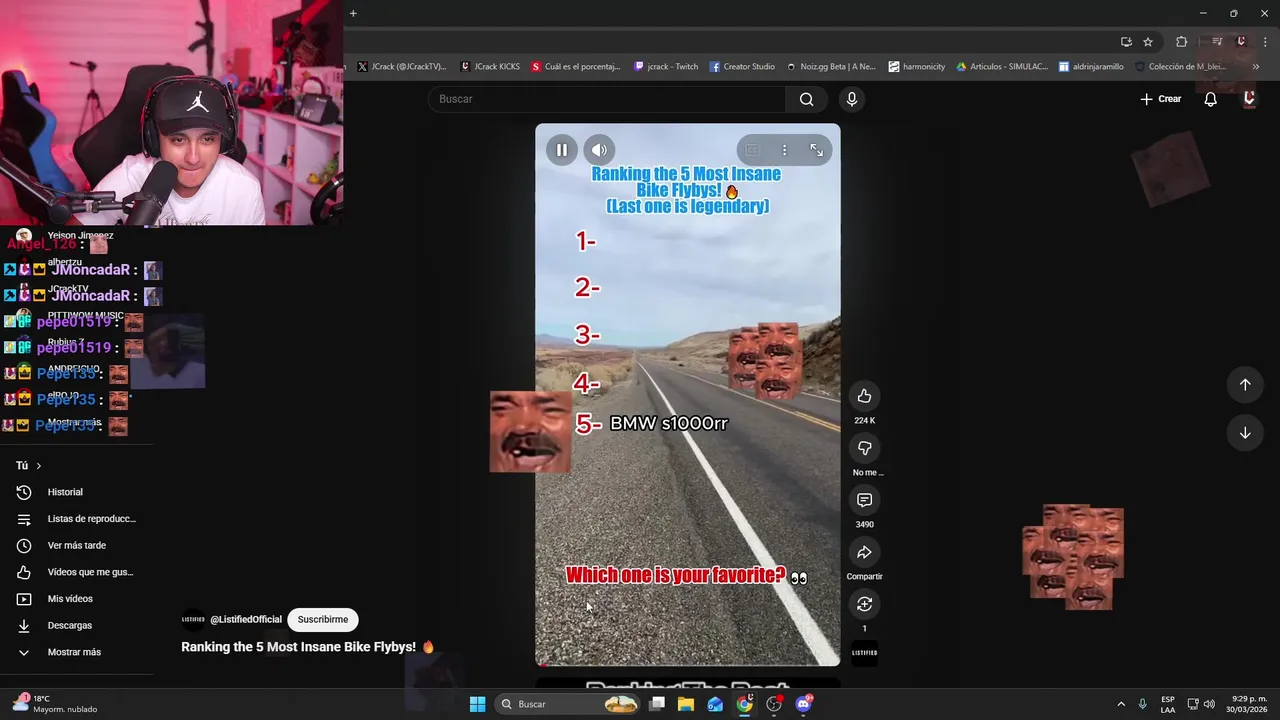Focus the YouTube Buscar search field
The height and width of the screenshot is (720, 1280).
click(607, 99)
